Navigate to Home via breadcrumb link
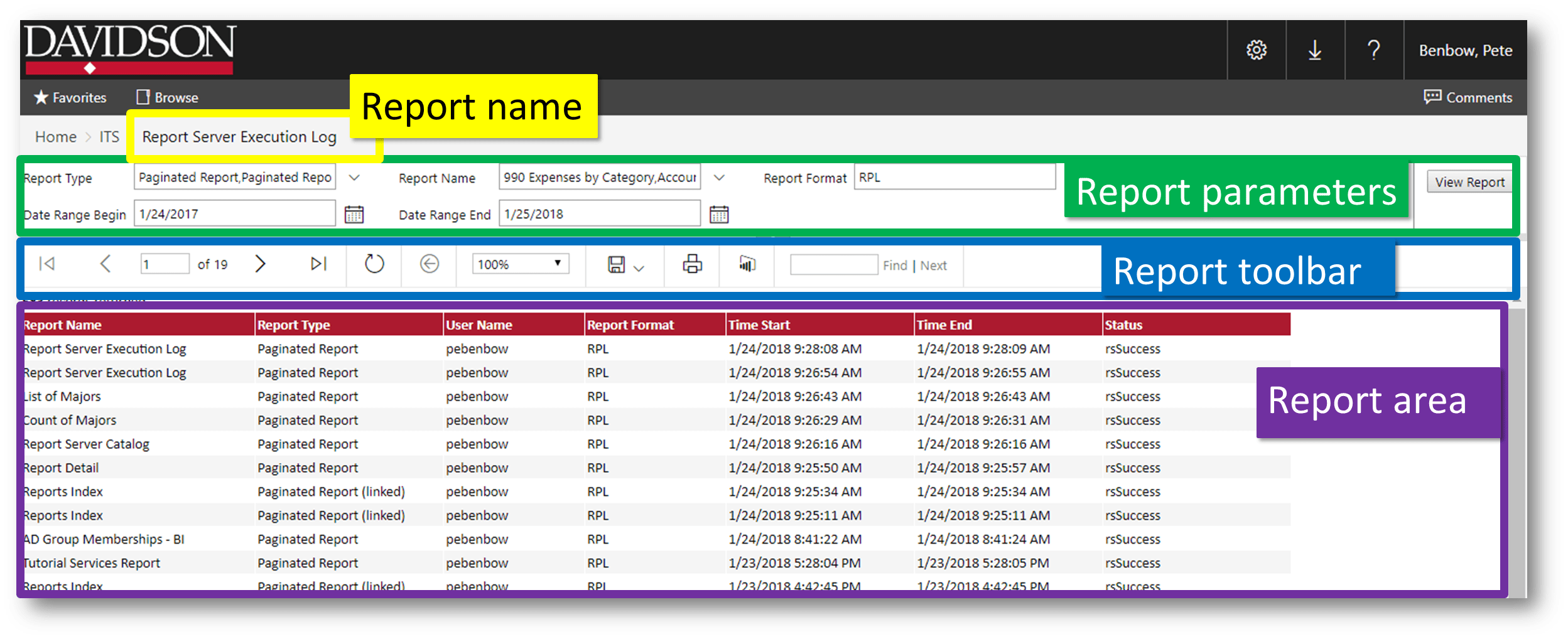This screenshot has width=1568, height=639. pos(55,137)
